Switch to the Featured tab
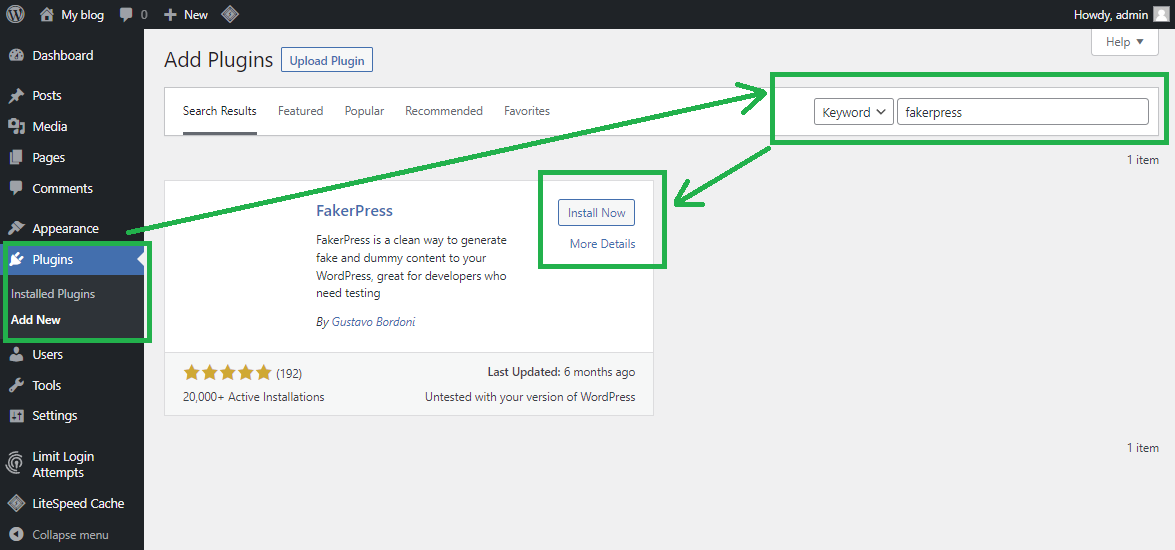 click(x=300, y=111)
